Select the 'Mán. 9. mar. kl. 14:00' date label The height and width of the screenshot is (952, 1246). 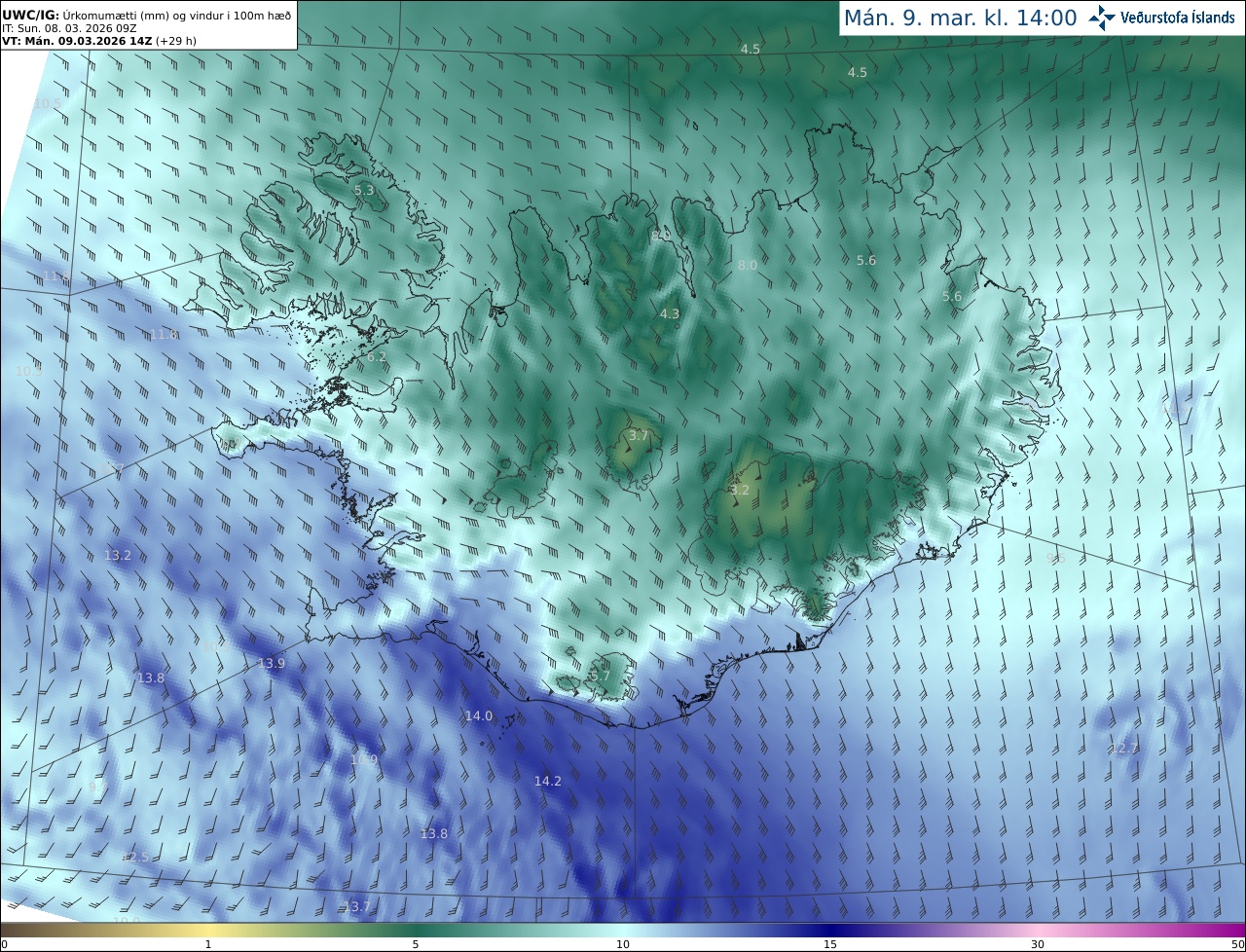coord(960,18)
